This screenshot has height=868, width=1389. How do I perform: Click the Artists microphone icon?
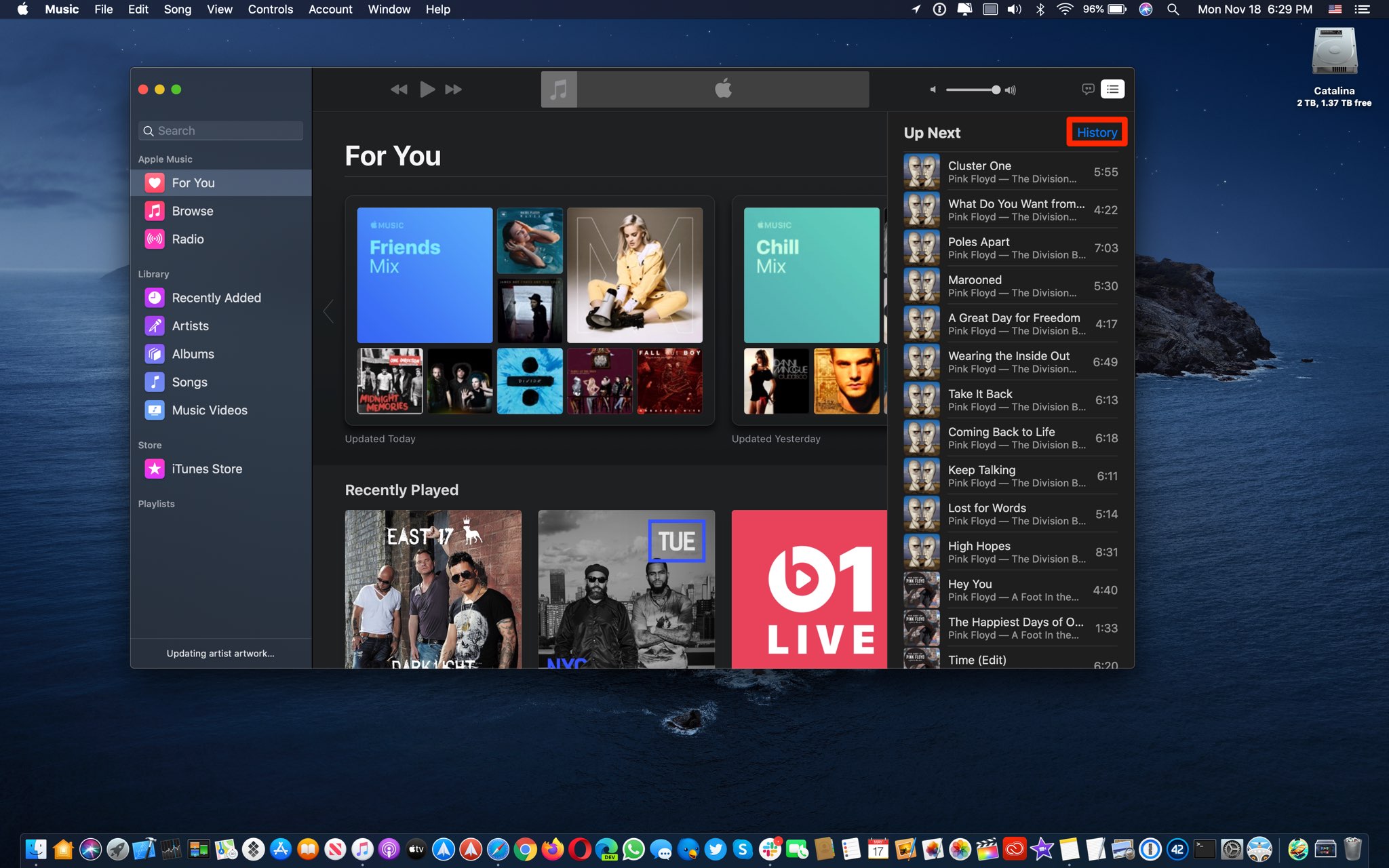coord(155,326)
